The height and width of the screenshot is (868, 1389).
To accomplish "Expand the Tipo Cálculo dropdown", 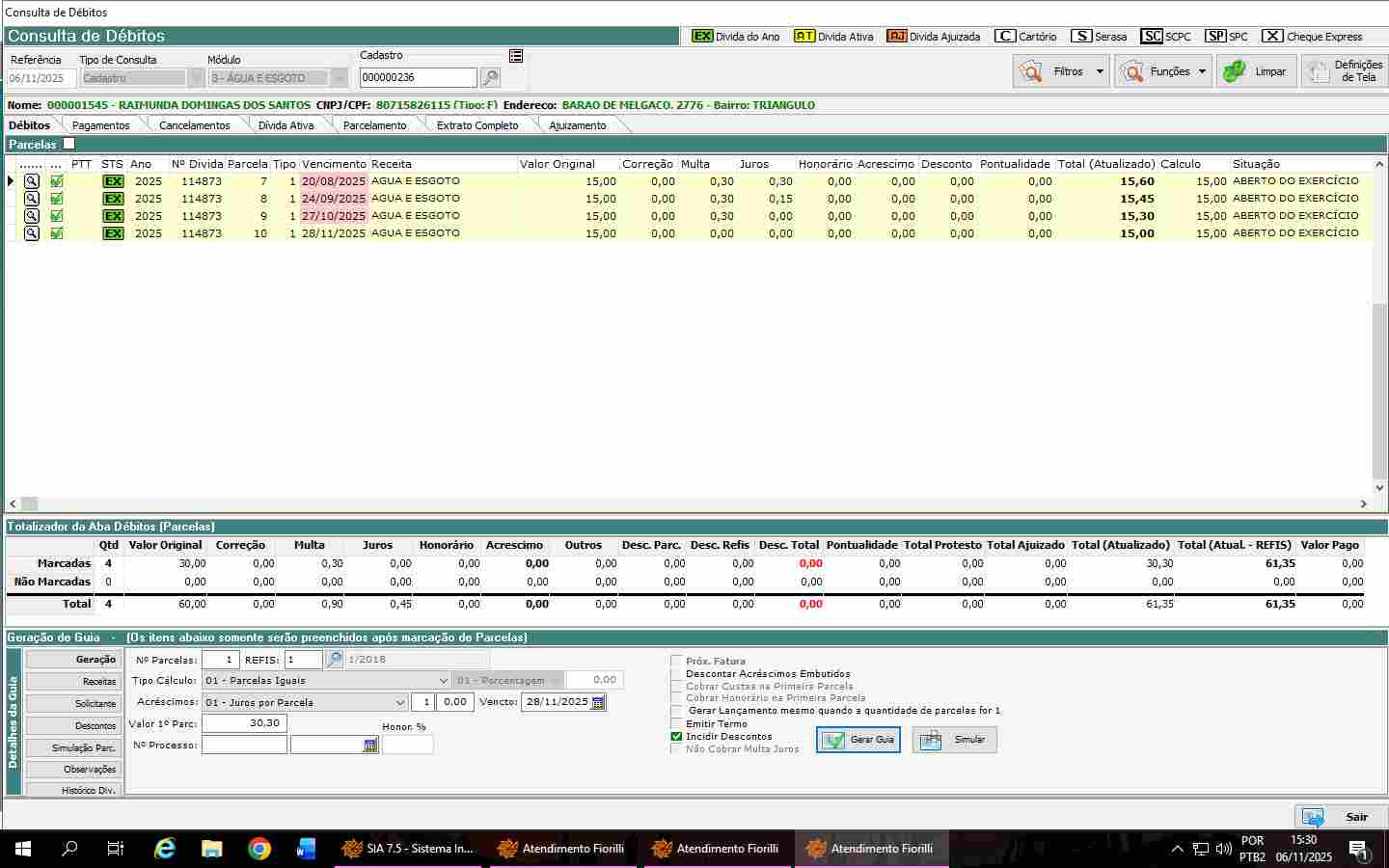I will coord(443,681).
